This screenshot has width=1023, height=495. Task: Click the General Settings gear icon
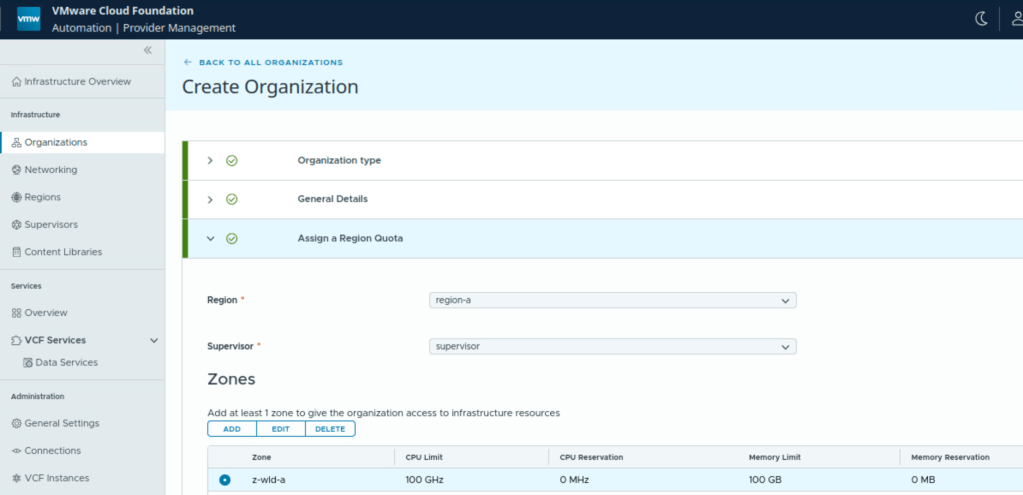(x=16, y=423)
